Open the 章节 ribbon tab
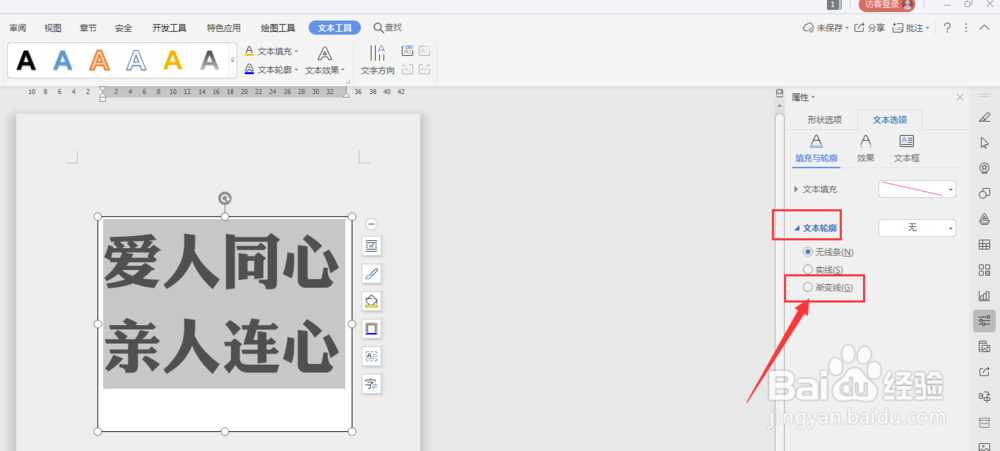This screenshot has height=451, width=1000. [88, 28]
